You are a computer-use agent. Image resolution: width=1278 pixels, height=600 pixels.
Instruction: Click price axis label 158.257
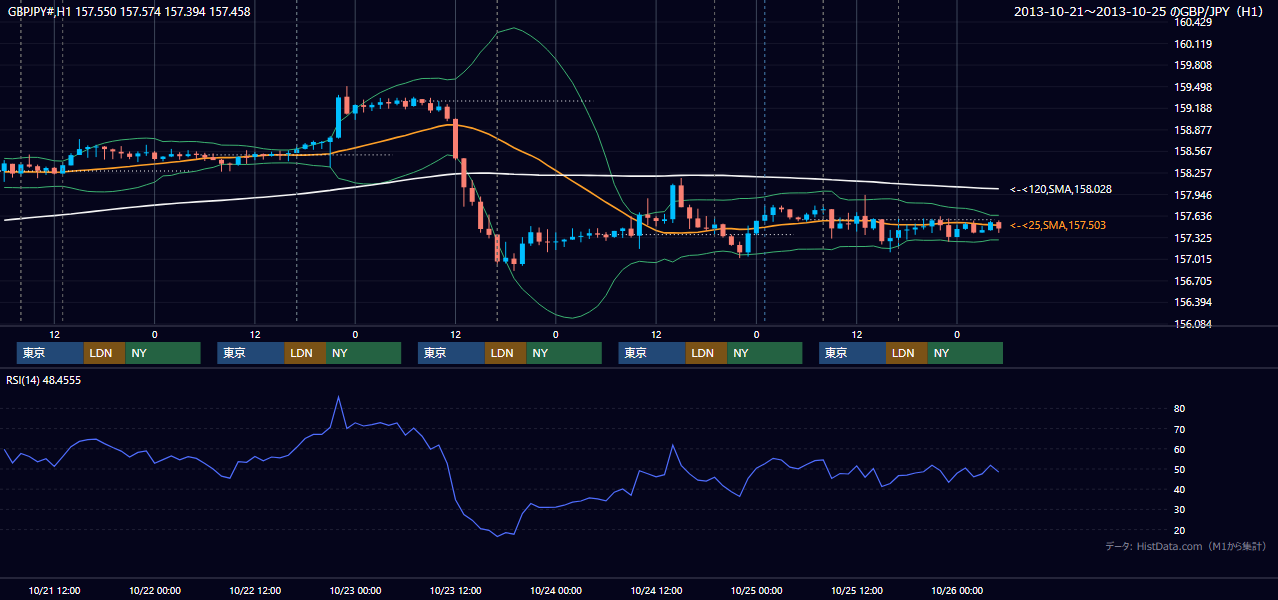coord(1194,173)
